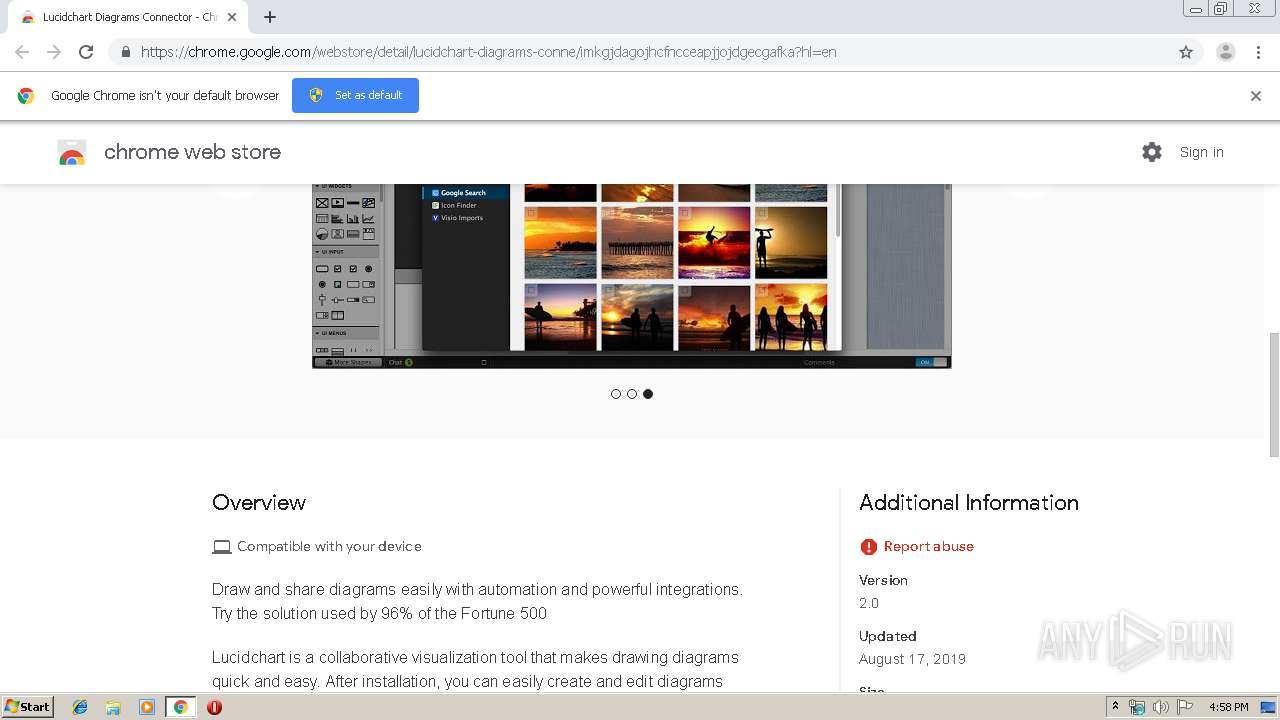This screenshot has height=720, width=1280.
Task: Click the date August 17, 2019
Action: click(x=912, y=659)
